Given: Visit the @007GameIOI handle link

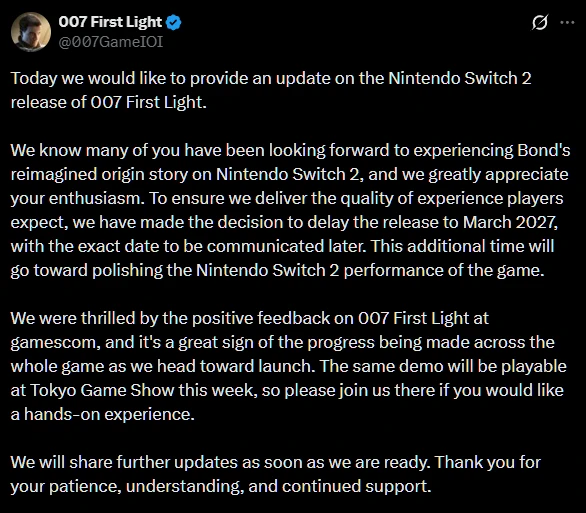Looking at the screenshot, I should [x=111, y=42].
